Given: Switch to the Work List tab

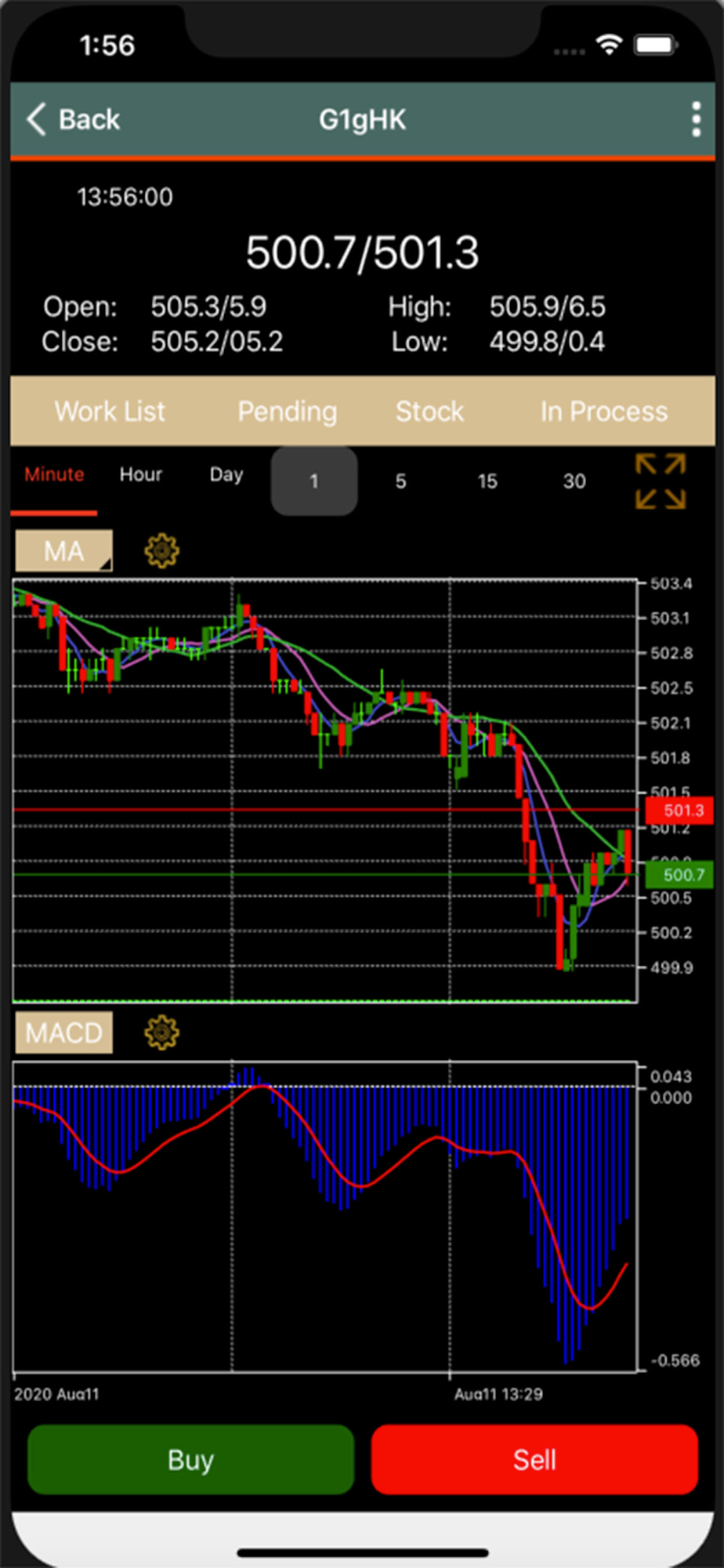Looking at the screenshot, I should pyautogui.click(x=110, y=411).
